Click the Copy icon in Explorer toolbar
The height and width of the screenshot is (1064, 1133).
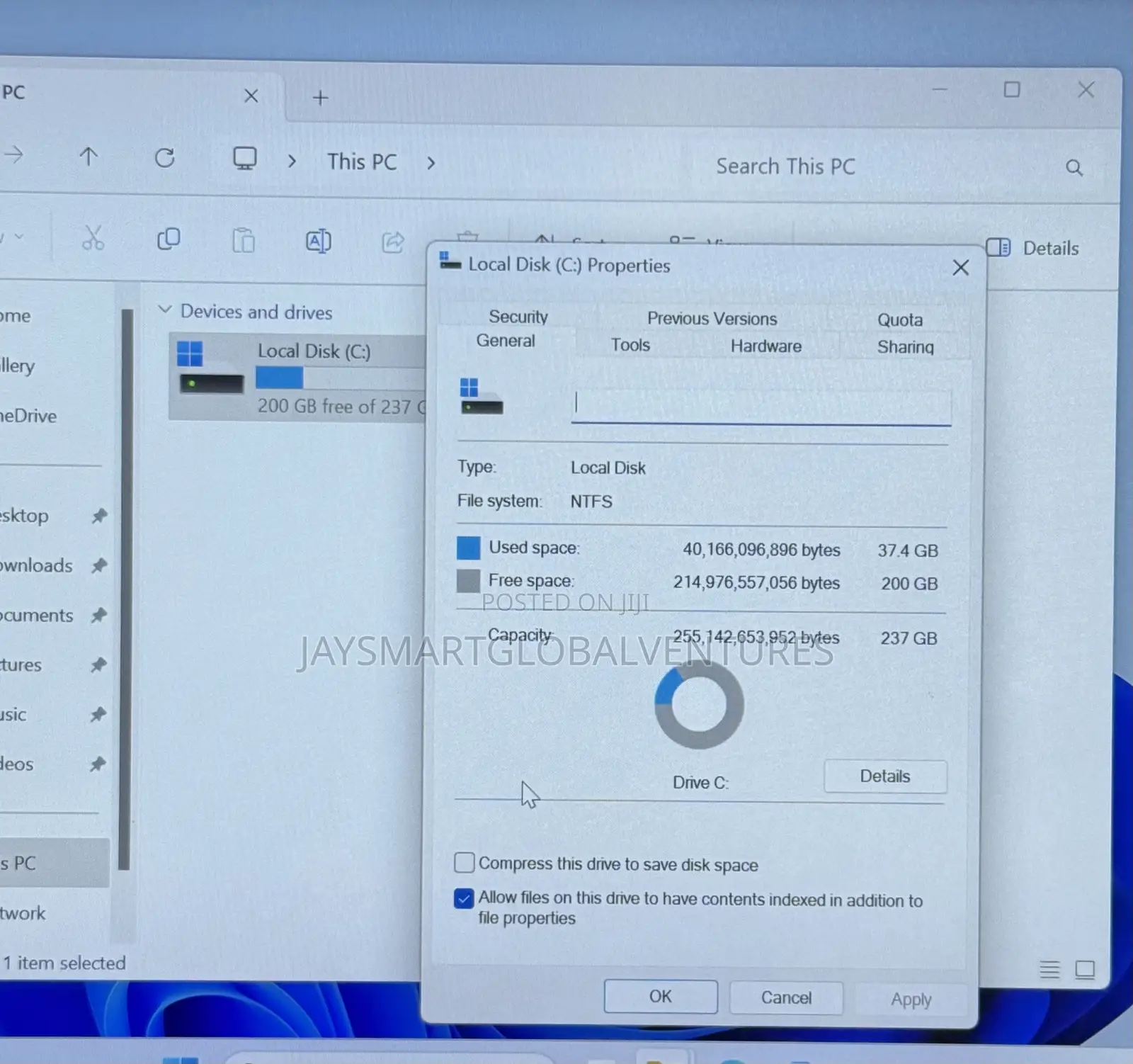pos(169,239)
